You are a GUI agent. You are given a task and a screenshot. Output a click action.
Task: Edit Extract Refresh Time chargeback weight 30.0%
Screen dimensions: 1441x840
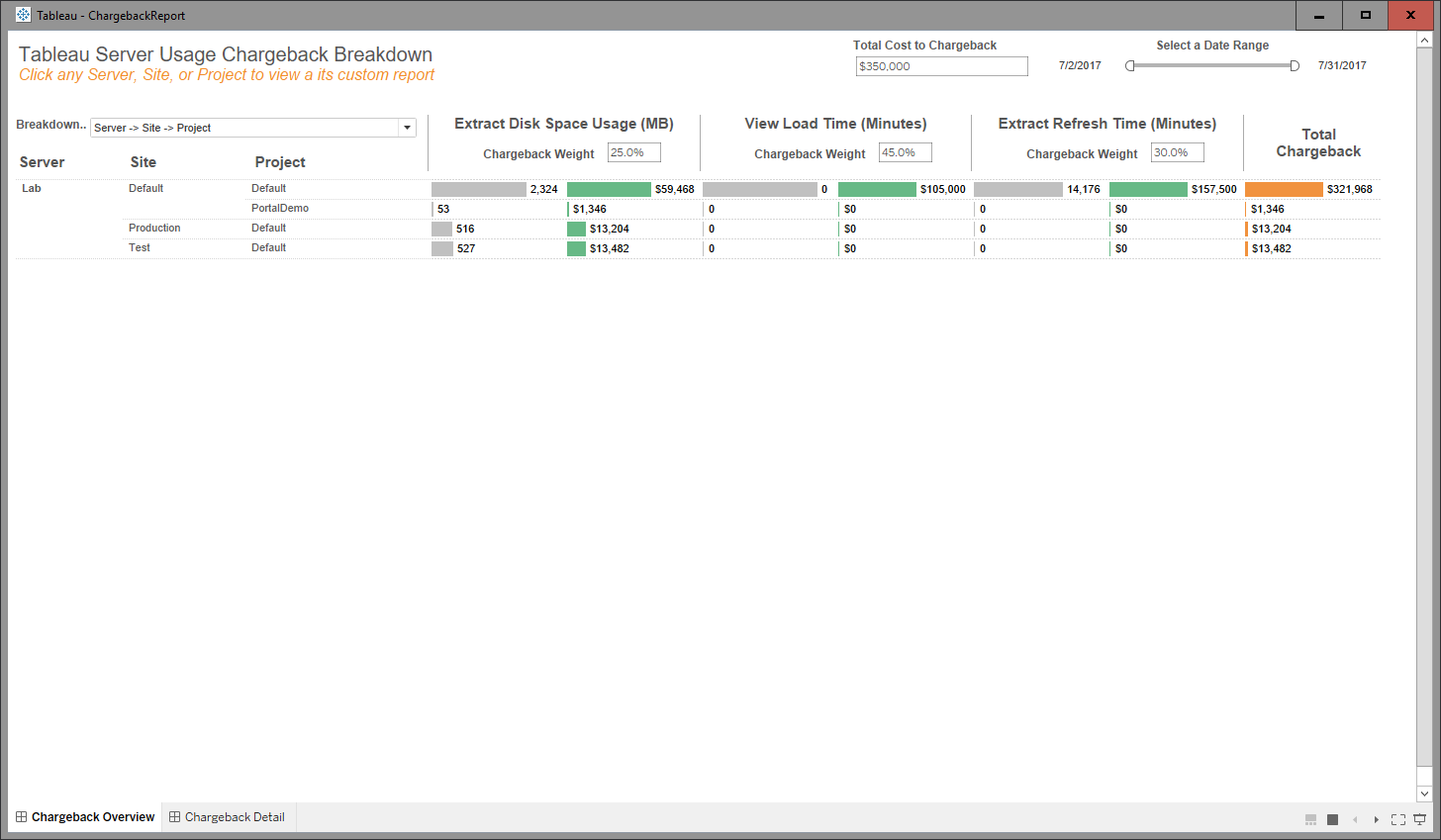tap(1177, 152)
